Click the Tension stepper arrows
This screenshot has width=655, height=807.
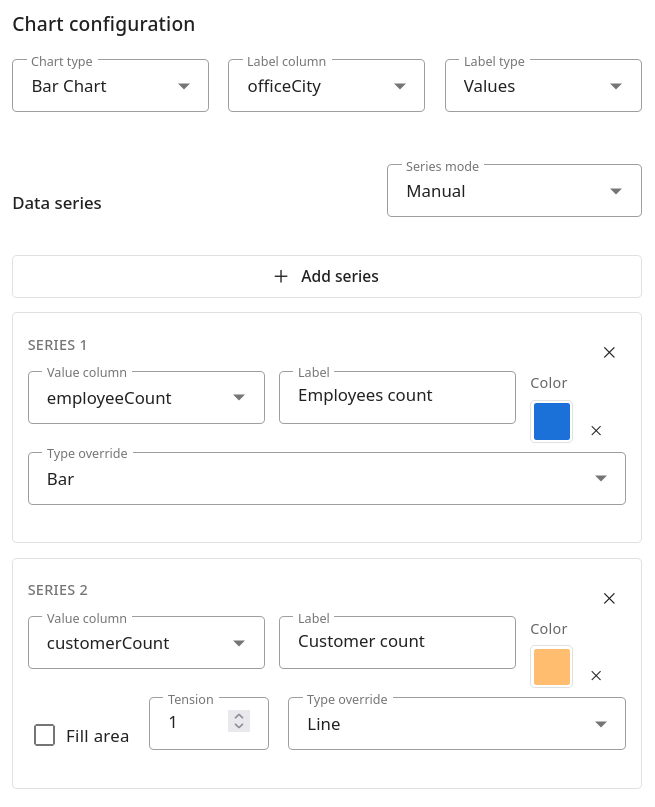click(x=238, y=721)
